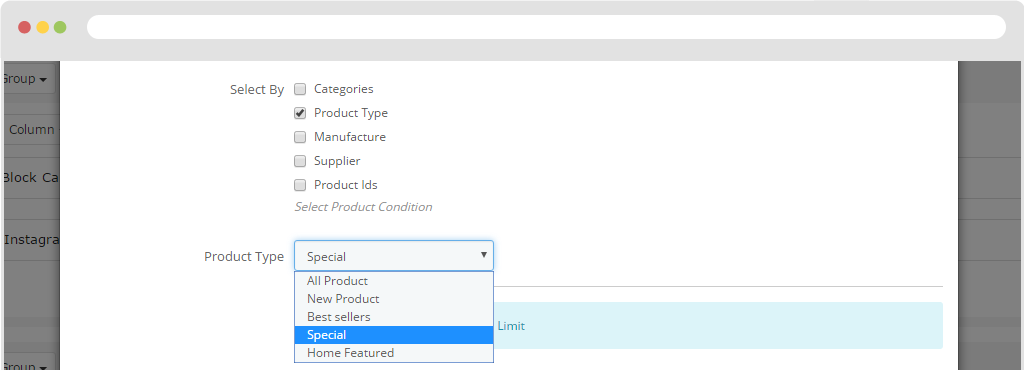This screenshot has width=1024, height=370.
Task: Check the Categories checkbox
Action: pos(300,89)
